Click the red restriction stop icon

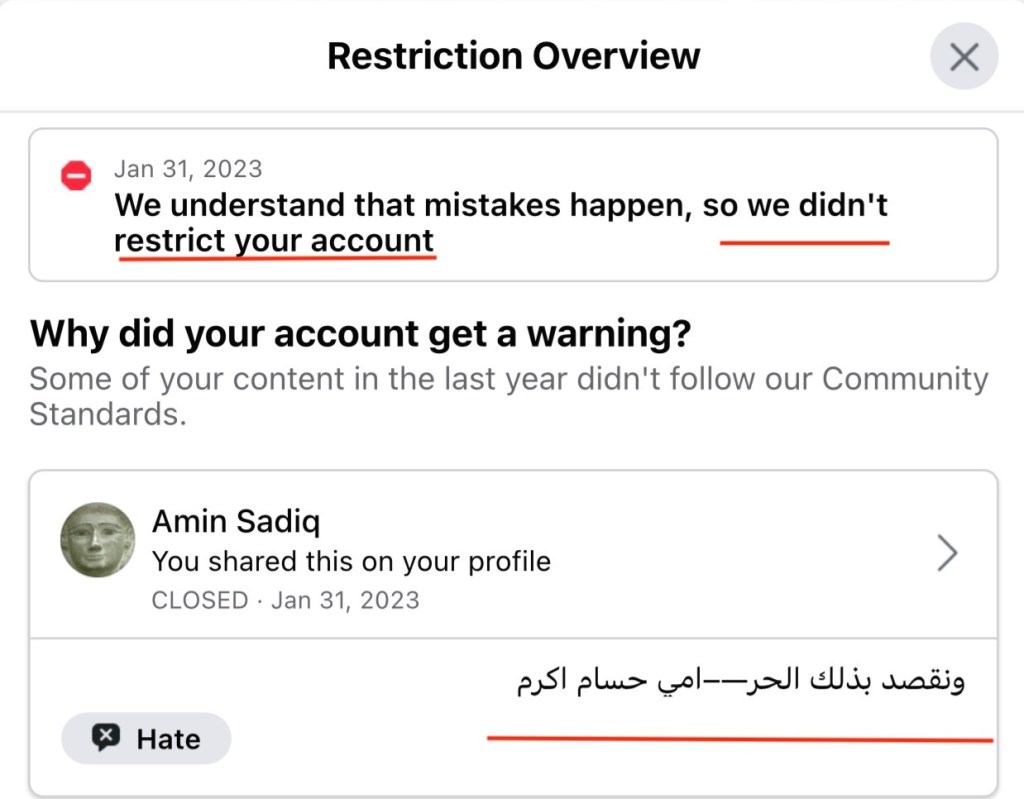pyautogui.click(x=76, y=177)
